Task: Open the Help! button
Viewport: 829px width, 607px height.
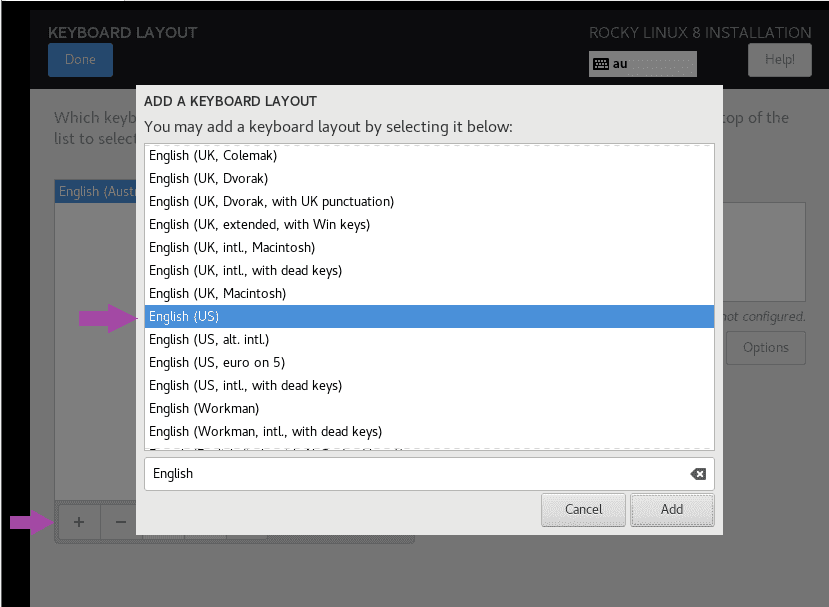Action: click(779, 60)
